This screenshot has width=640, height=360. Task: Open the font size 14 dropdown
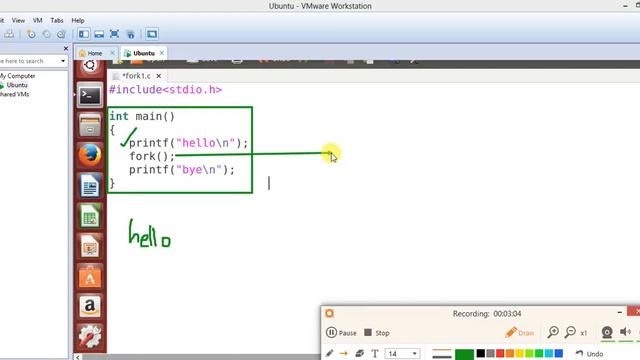(402, 353)
